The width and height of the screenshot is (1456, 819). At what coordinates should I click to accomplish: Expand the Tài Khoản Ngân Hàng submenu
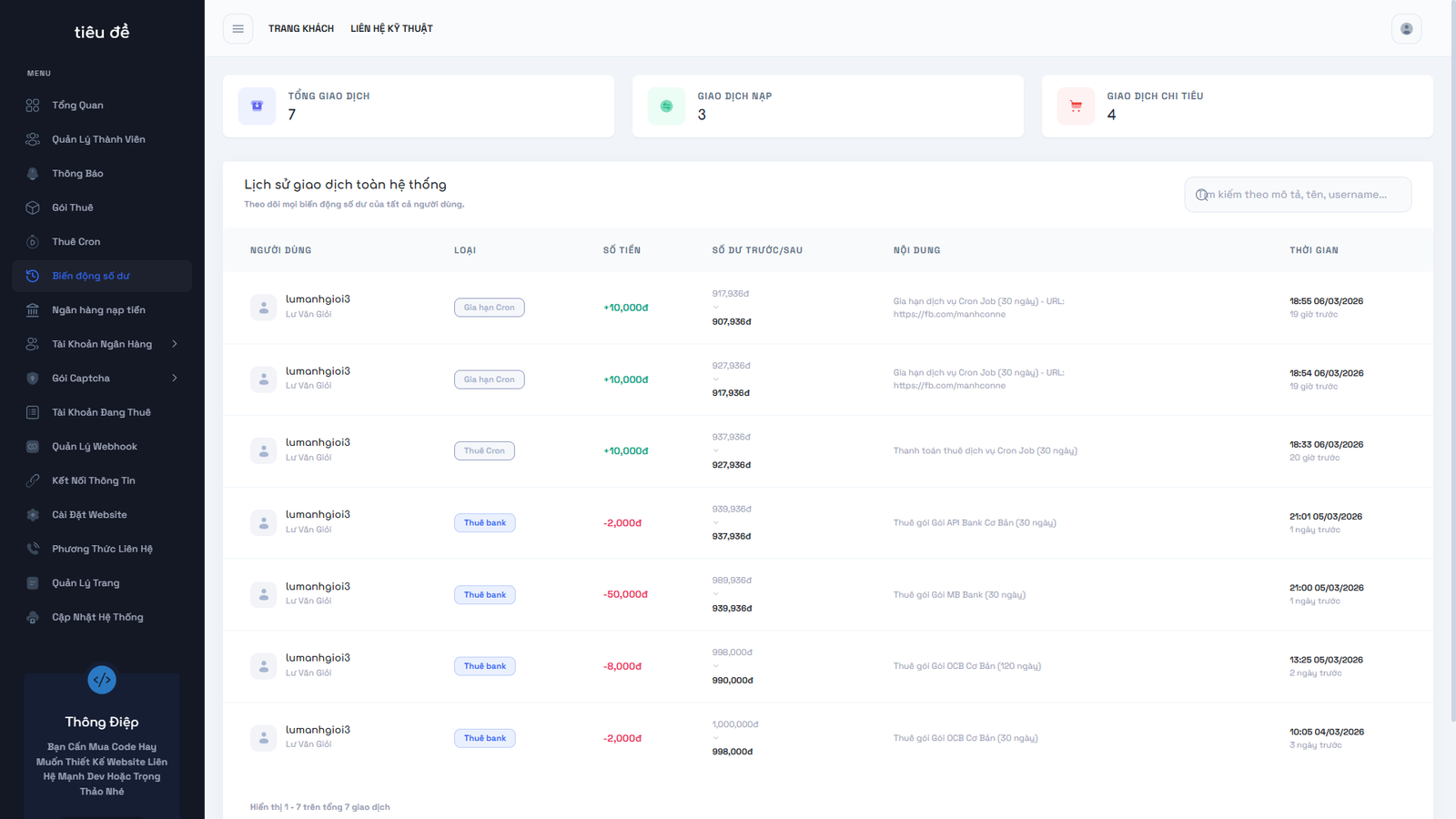tap(174, 344)
